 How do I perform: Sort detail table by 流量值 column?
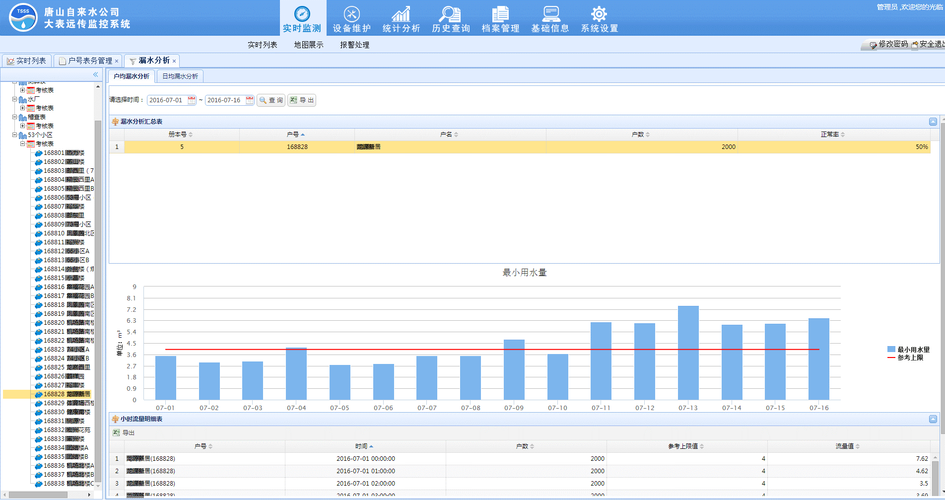click(x=848, y=446)
